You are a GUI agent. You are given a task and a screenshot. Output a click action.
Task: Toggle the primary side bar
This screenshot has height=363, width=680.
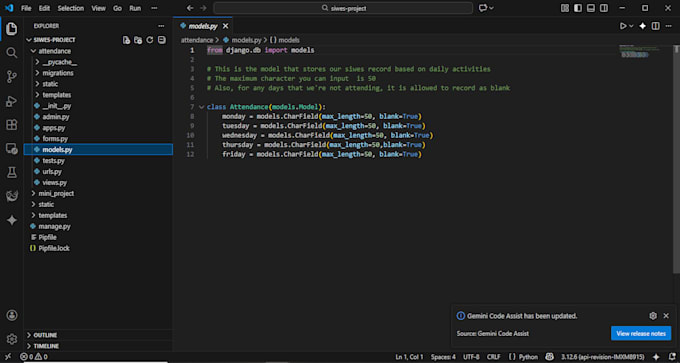tap(578, 8)
